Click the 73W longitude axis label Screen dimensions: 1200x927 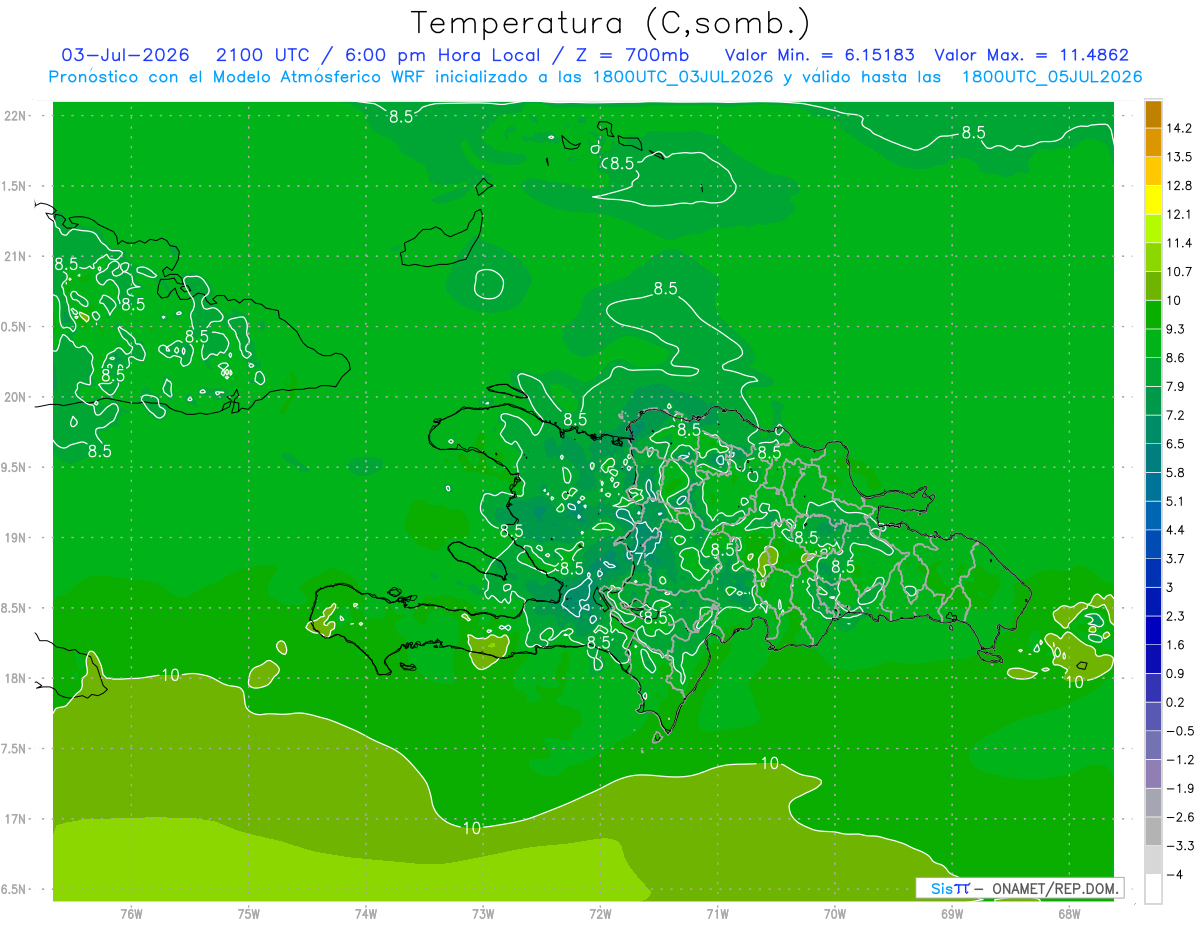click(x=483, y=913)
